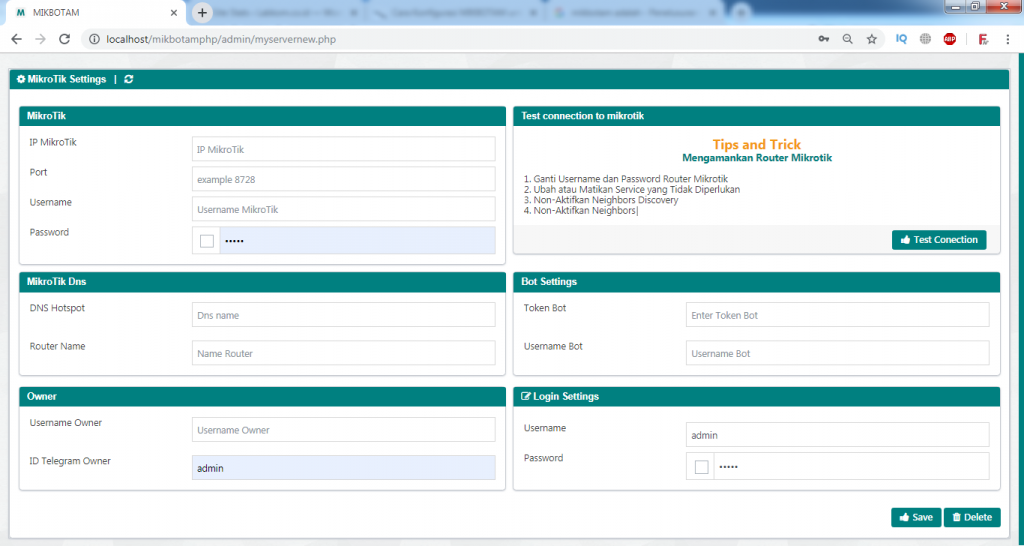Click the saved password key icon

point(824,39)
